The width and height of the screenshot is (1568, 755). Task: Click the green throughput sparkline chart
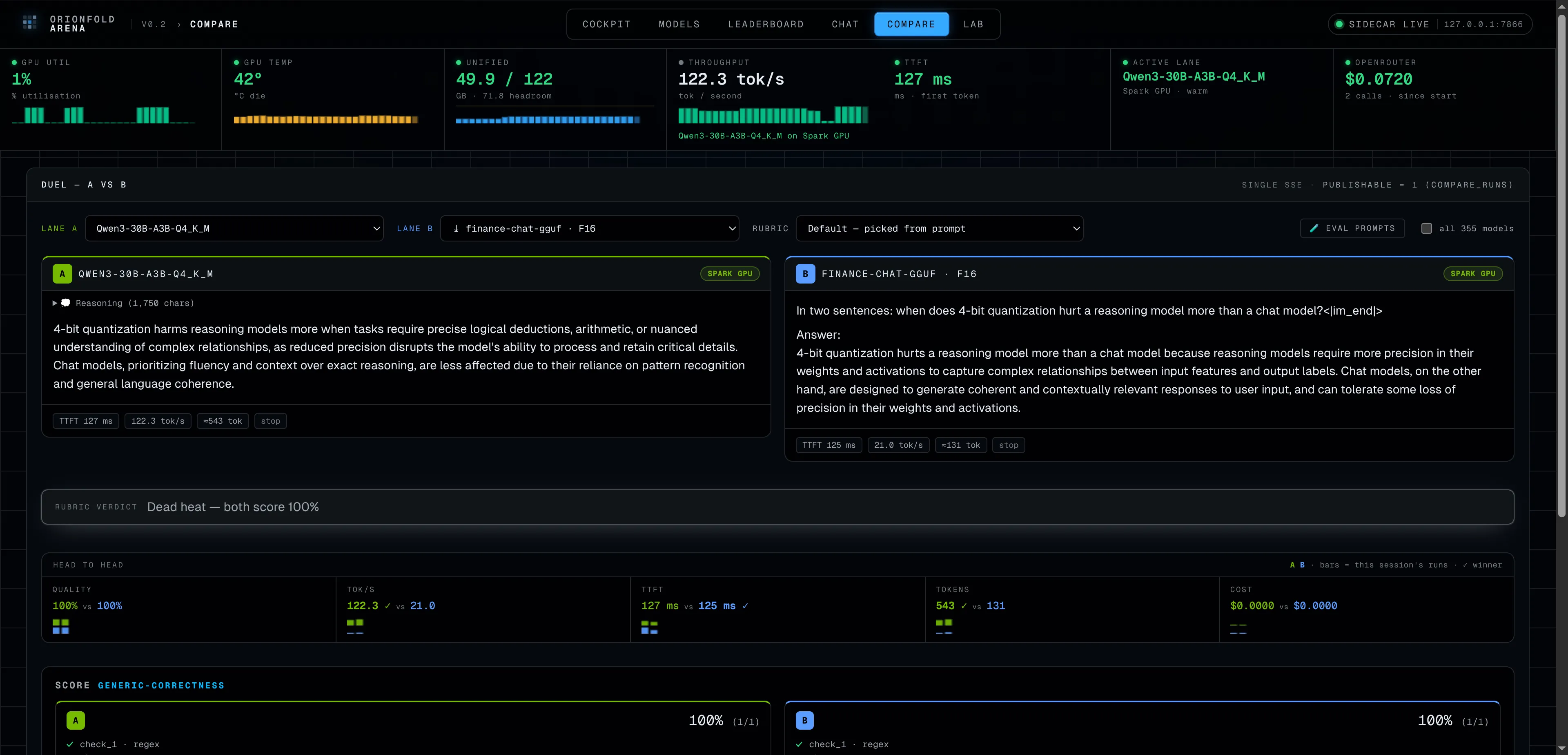[773, 115]
